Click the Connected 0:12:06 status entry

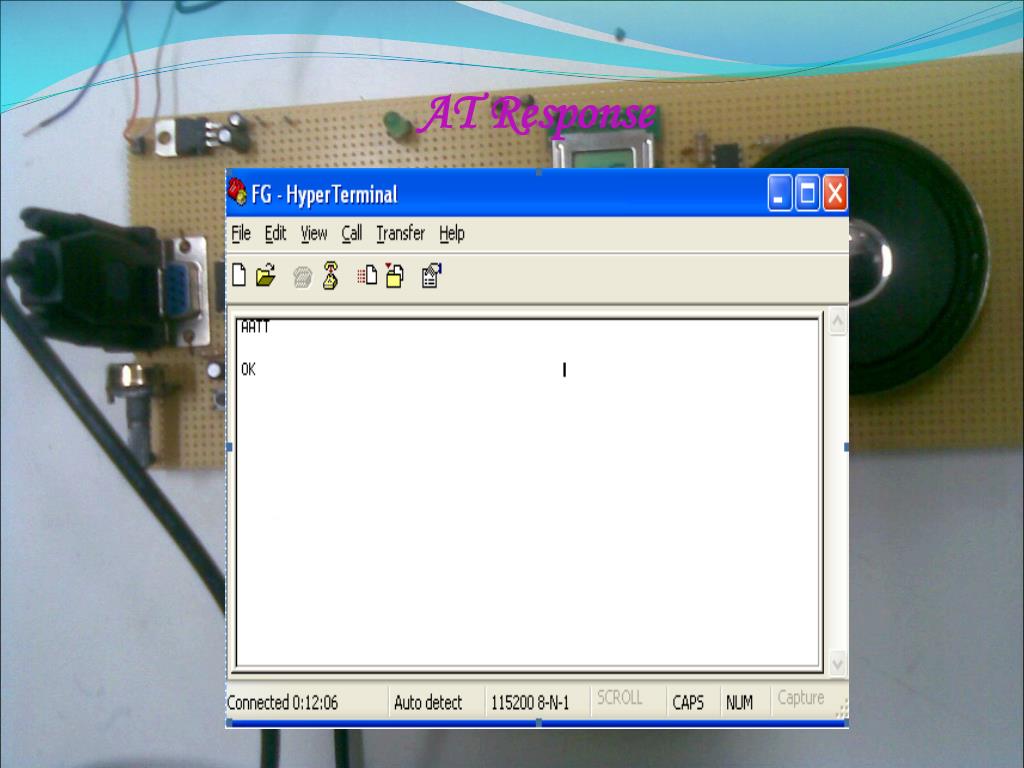coord(282,703)
